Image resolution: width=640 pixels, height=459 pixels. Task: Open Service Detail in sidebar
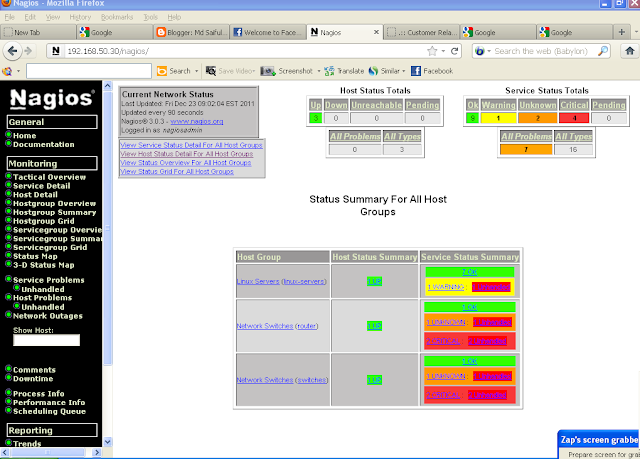pyautogui.click(x=42, y=186)
